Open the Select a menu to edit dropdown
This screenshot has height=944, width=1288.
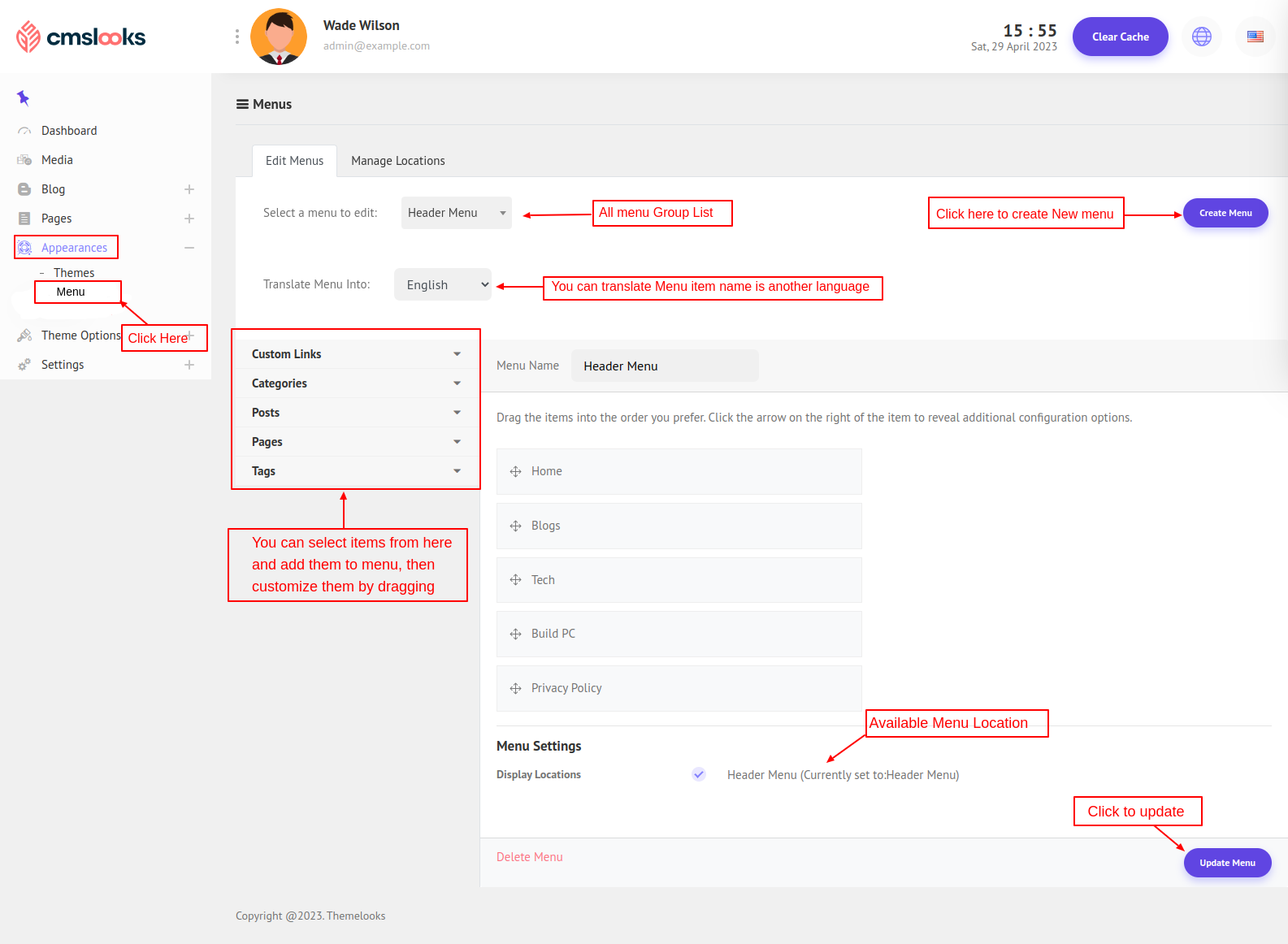click(456, 213)
